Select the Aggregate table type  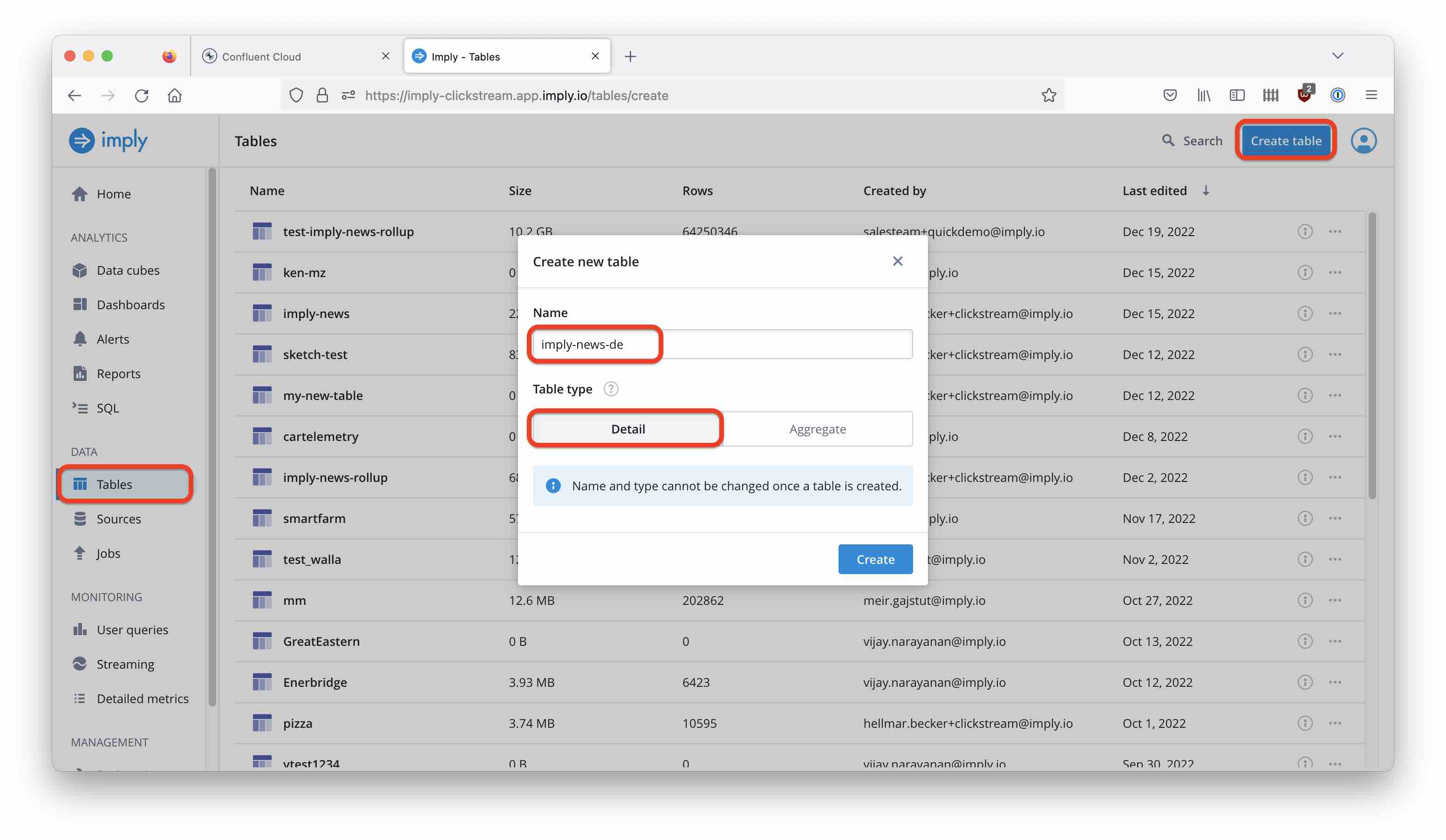(x=817, y=429)
